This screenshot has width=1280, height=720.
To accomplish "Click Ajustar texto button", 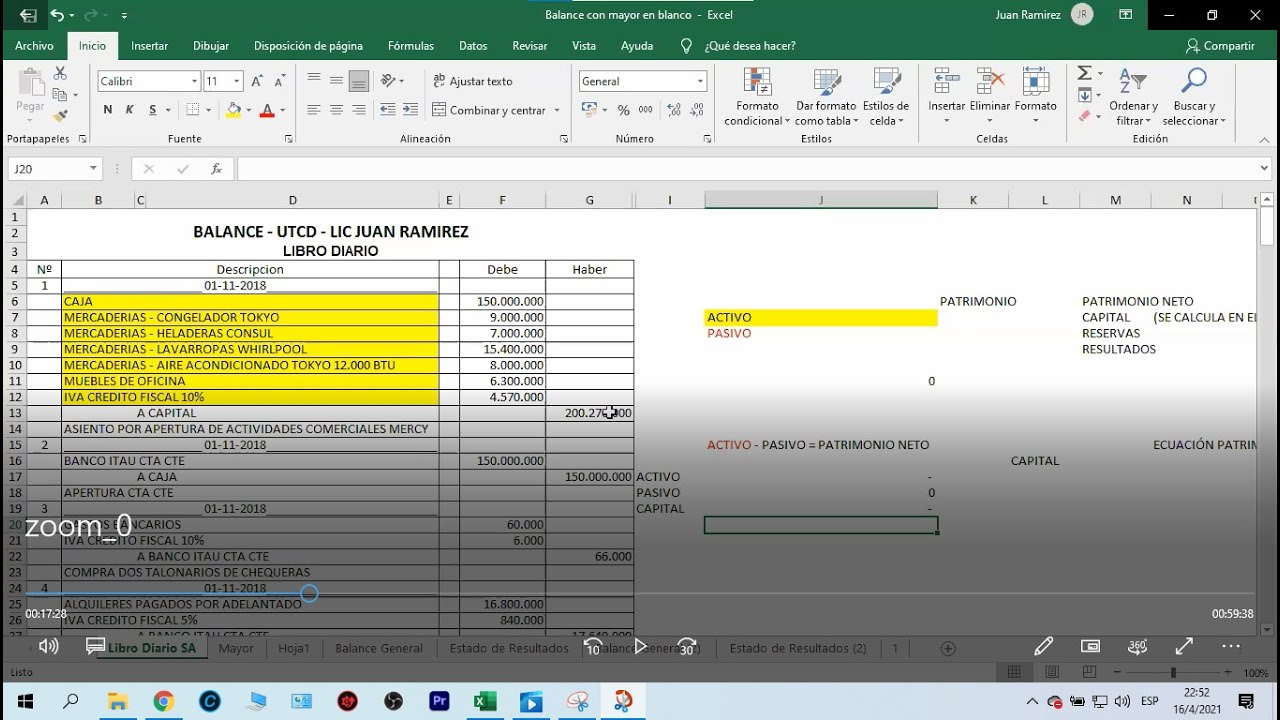I will [x=472, y=81].
